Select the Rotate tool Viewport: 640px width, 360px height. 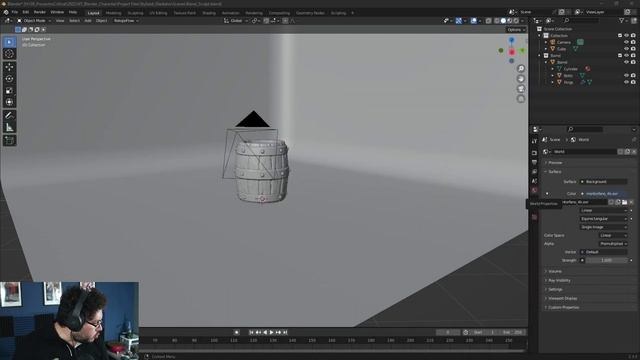pos(9,79)
